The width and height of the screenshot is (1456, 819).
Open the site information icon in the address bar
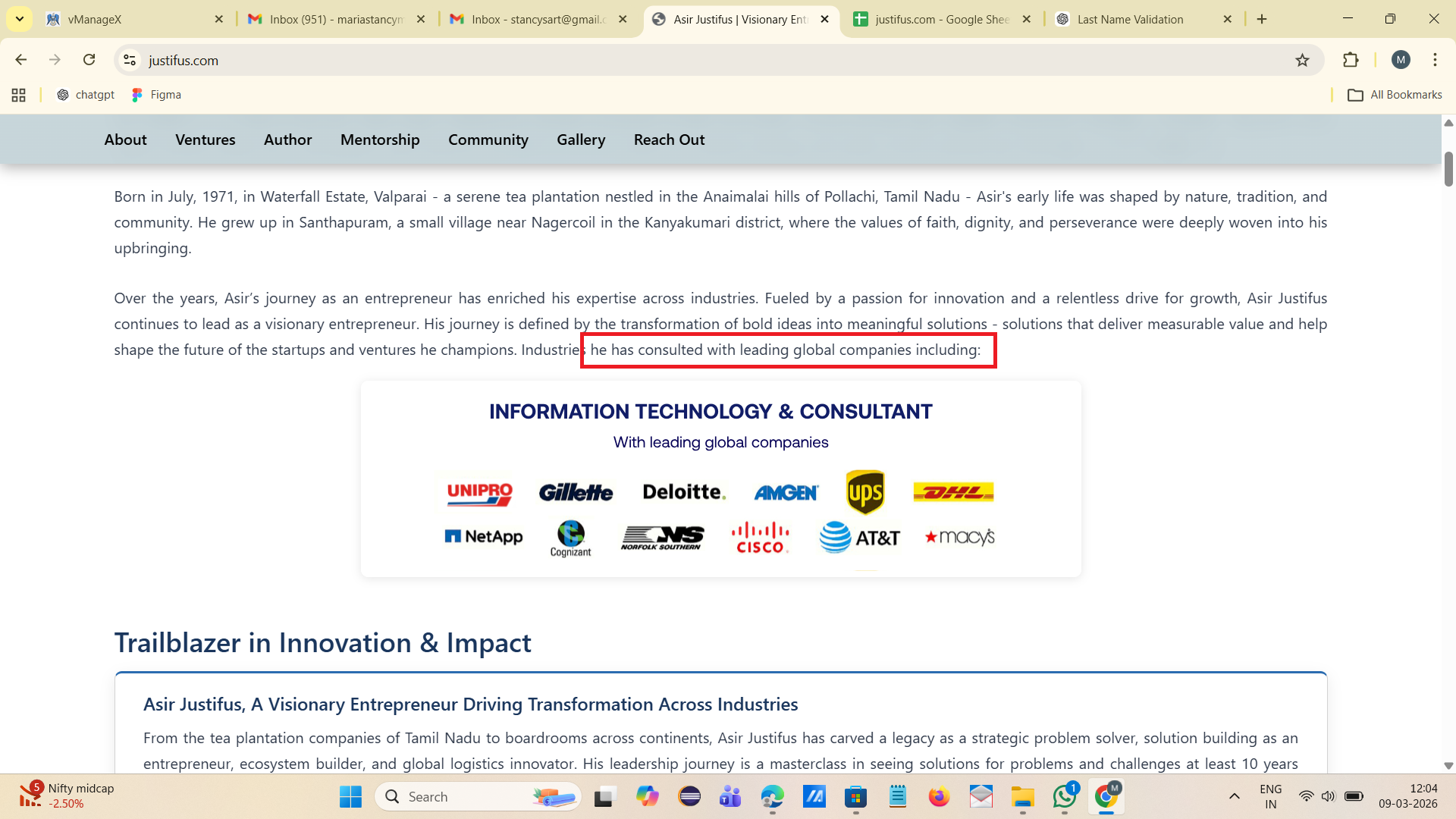(130, 60)
